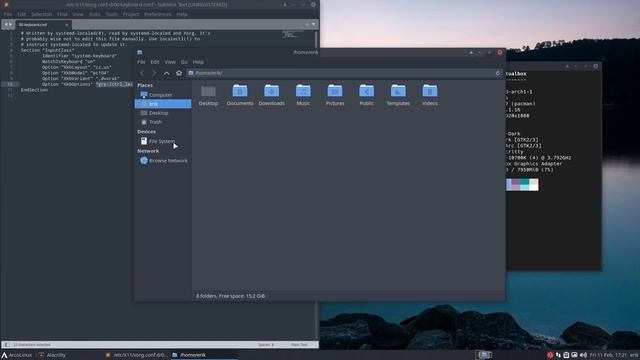Open ArcoLinux application menu on panel
Viewport: 640px width, 360px height.
[x=16, y=355]
